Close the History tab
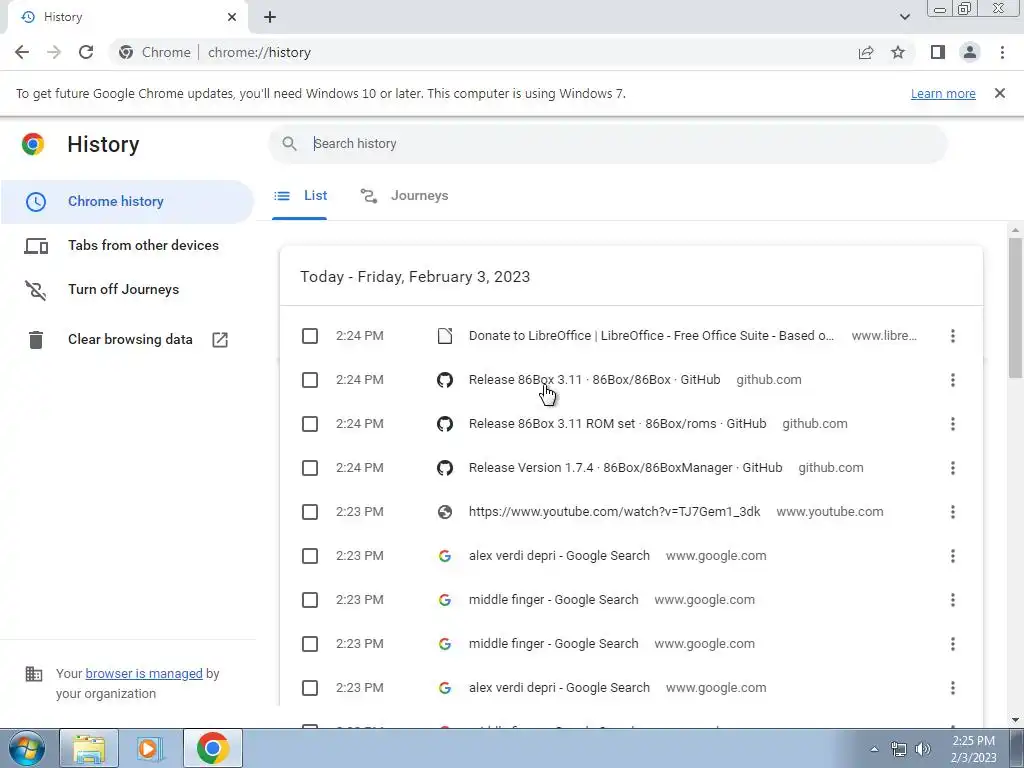Image resolution: width=1024 pixels, height=768 pixels. point(232,17)
